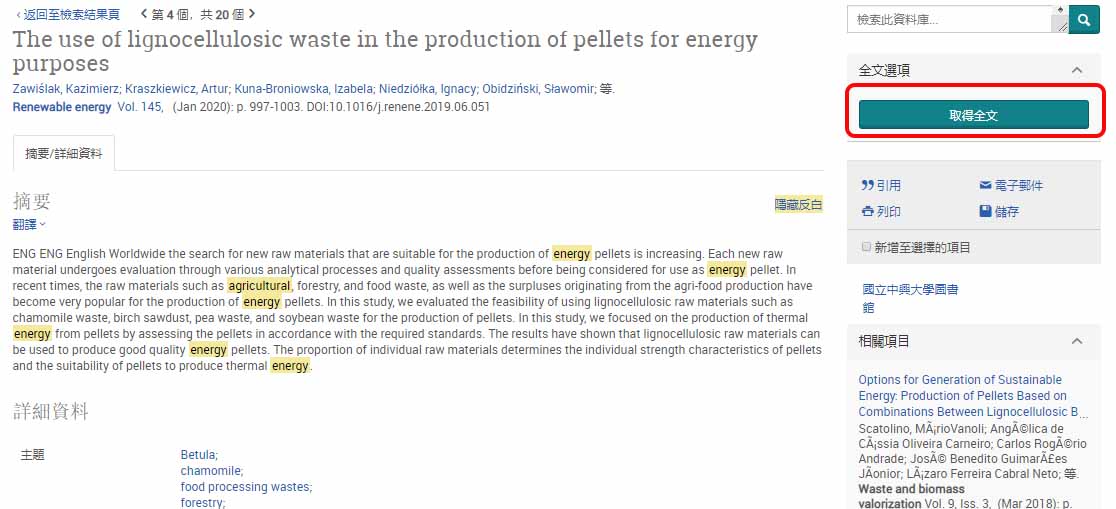Click 取得全文 button
This screenshot has height=509, width=1116.
(974, 115)
